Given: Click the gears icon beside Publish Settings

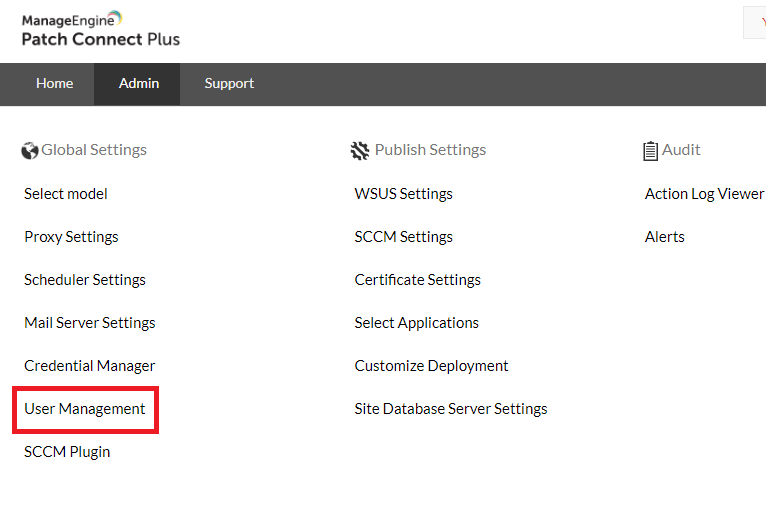Looking at the screenshot, I should click(360, 151).
